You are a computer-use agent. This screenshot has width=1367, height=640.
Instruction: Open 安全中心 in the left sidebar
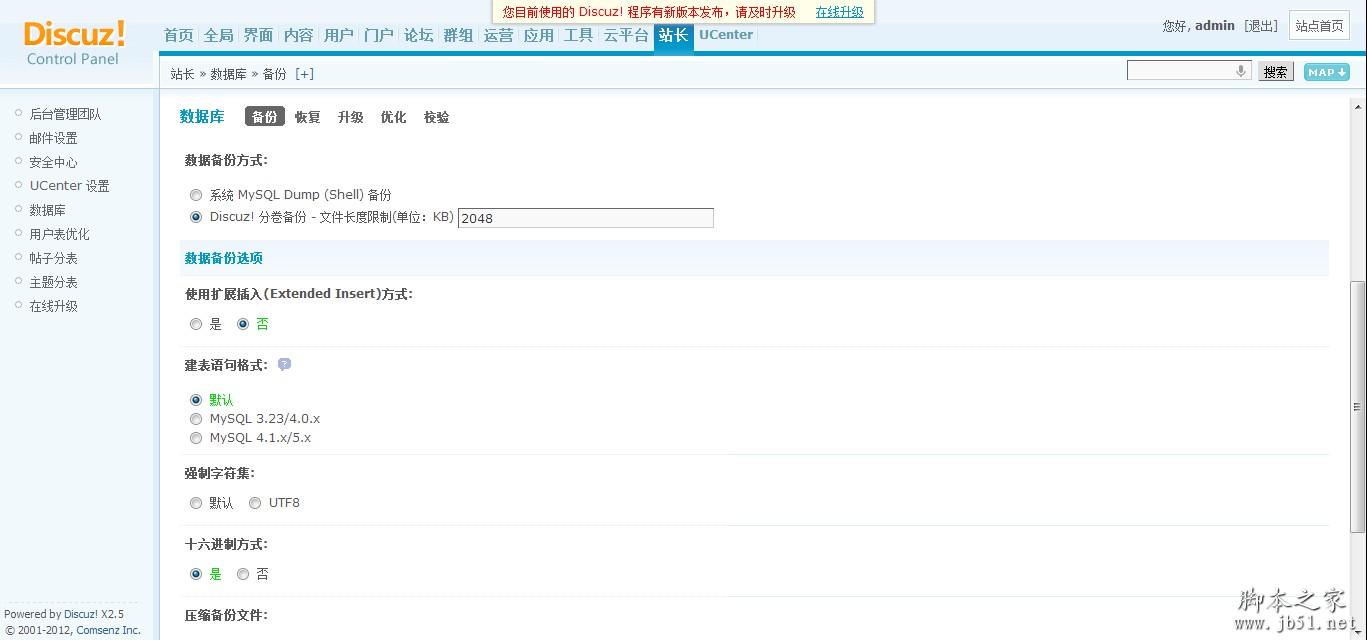tap(53, 162)
